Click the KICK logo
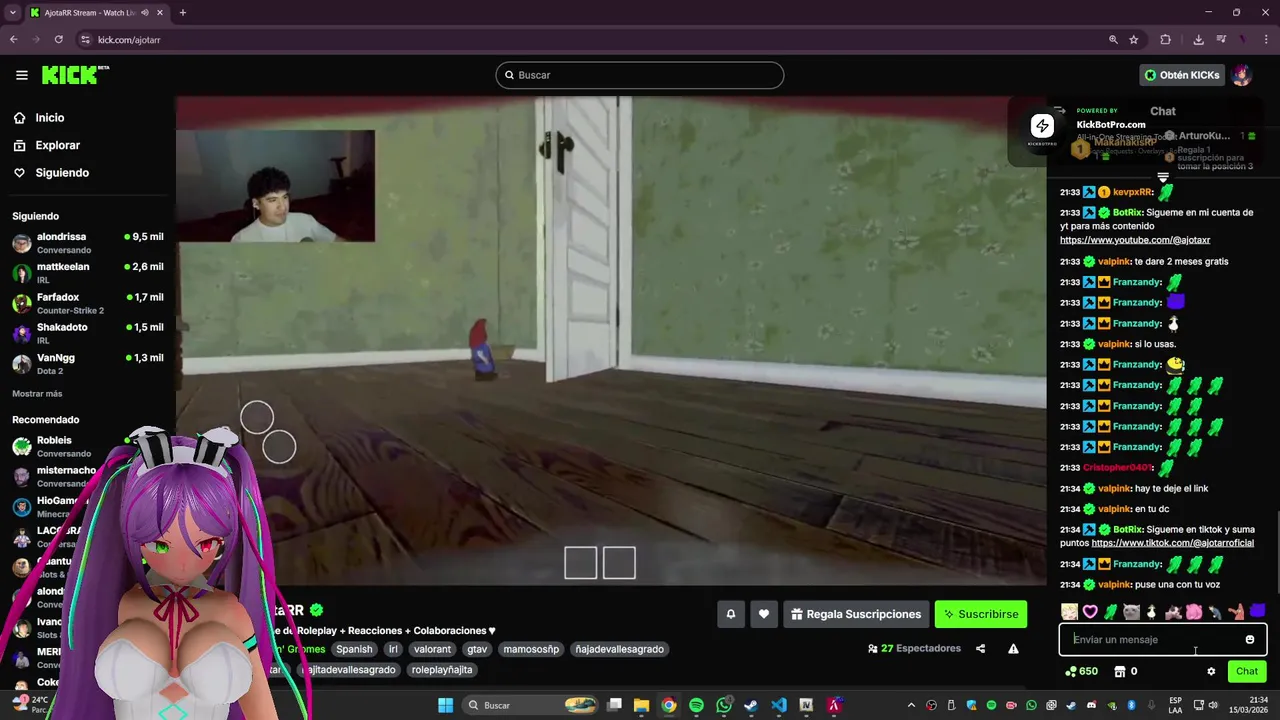 tap(74, 75)
